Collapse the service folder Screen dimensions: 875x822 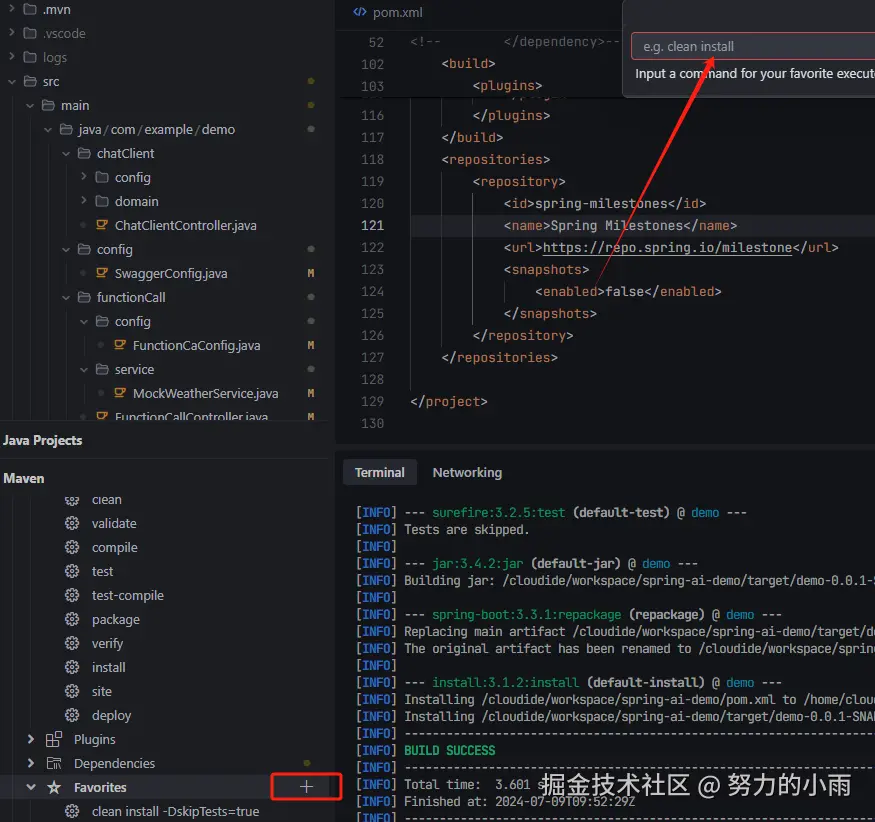(84, 369)
